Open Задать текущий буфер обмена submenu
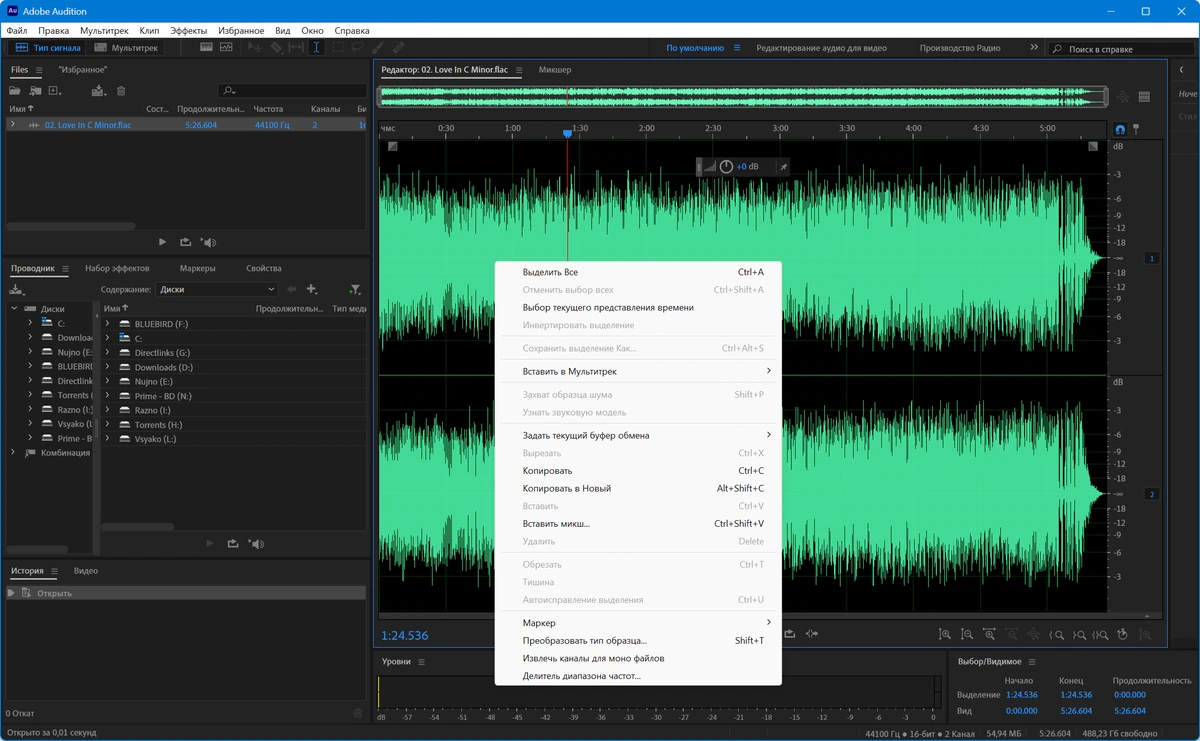Screen dimensions: 1200x741 [x=638, y=435]
